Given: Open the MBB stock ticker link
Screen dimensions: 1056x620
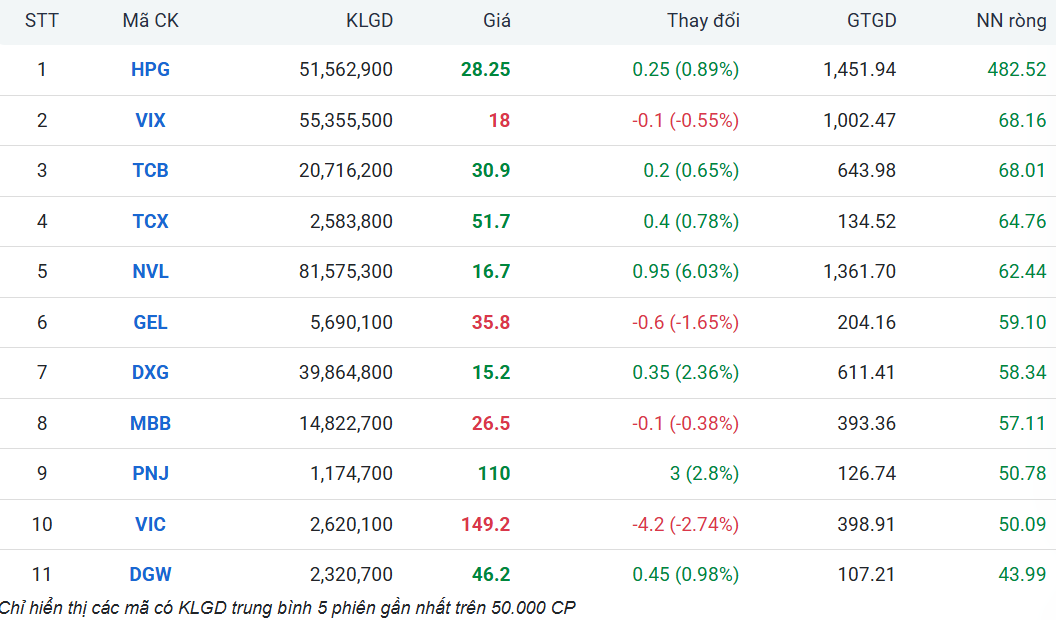Looking at the screenshot, I should (x=150, y=423).
